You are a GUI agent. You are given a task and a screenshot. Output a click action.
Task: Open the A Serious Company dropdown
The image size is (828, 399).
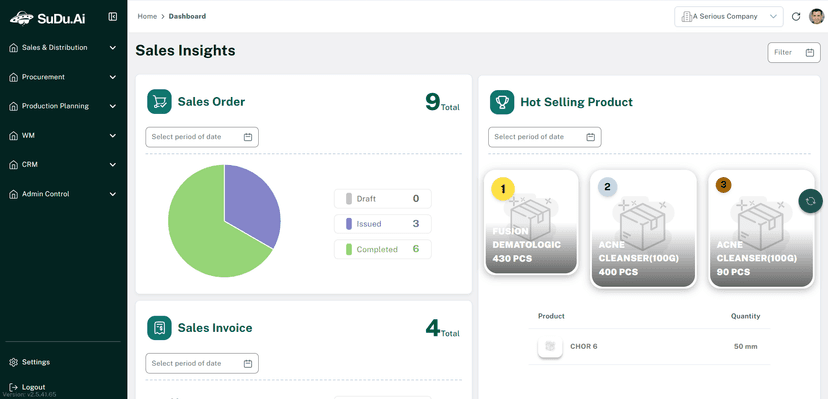click(x=729, y=16)
